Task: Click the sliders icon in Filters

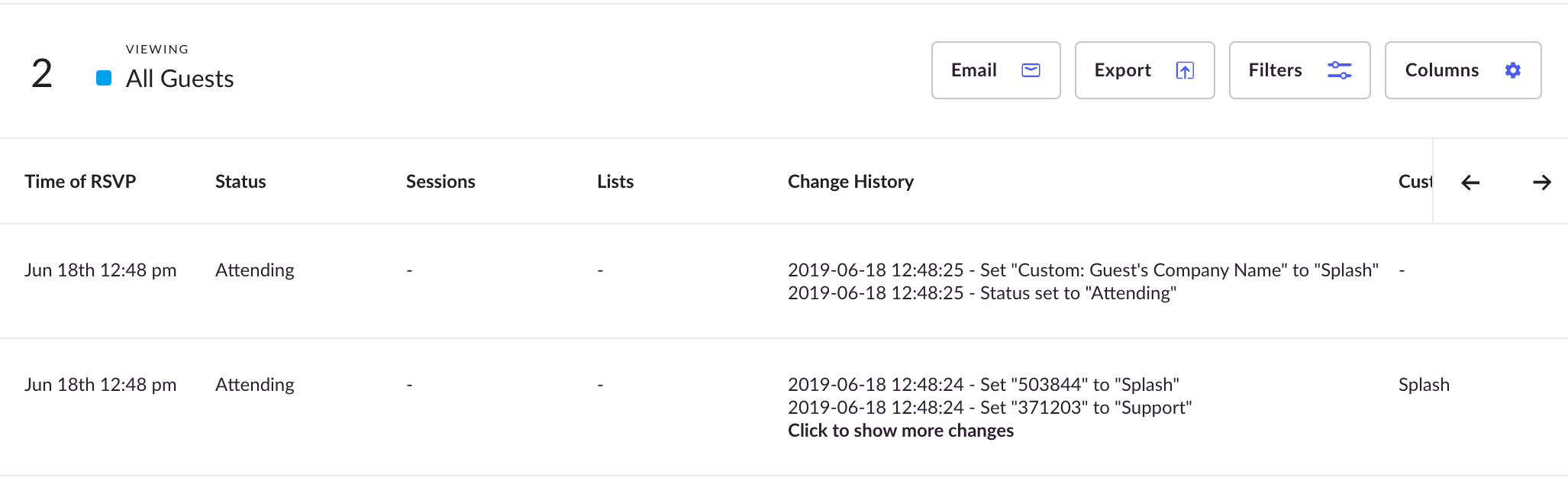Action: click(x=1340, y=70)
